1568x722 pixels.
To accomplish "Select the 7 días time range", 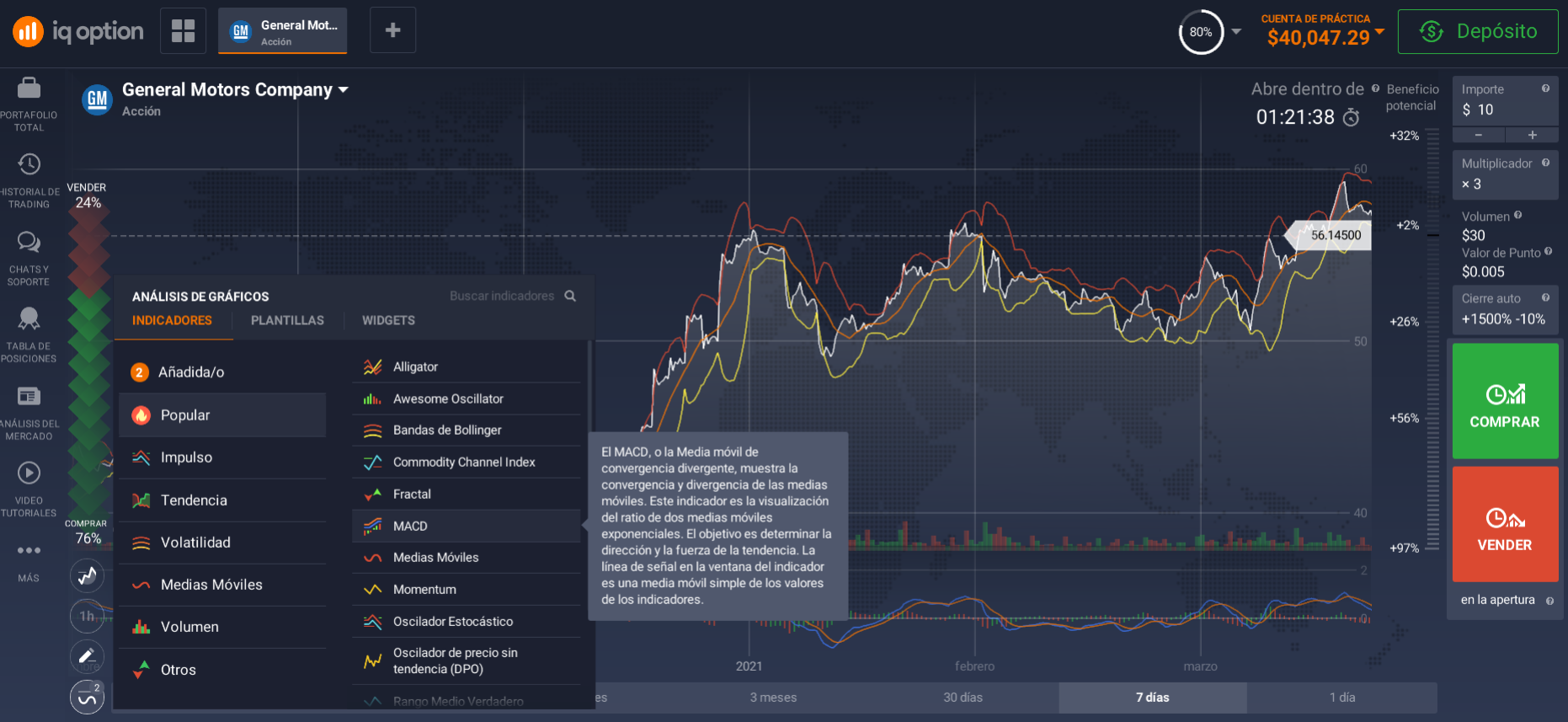I will tap(1153, 698).
